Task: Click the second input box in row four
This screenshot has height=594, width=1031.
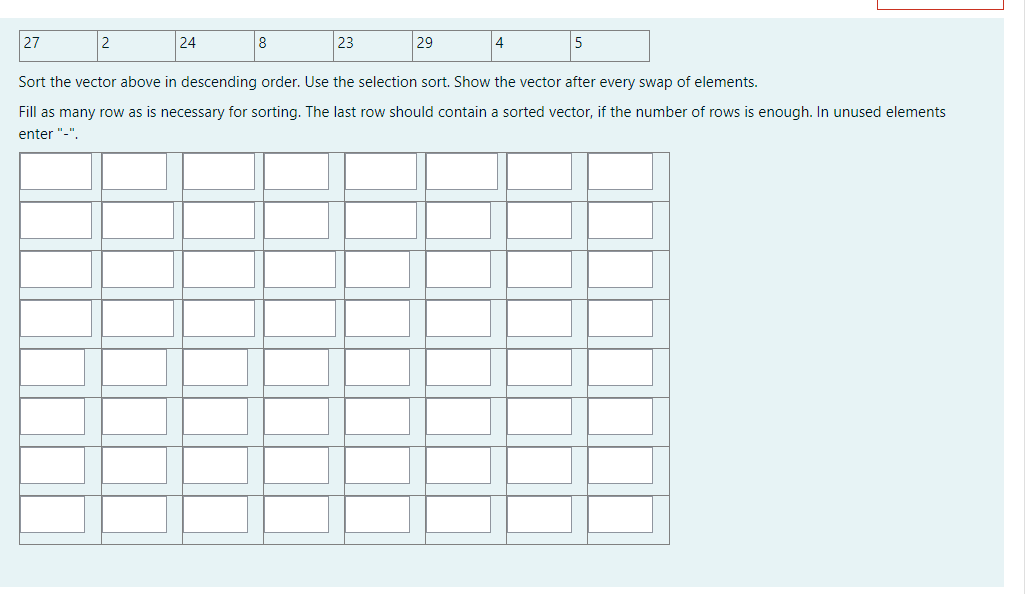Action: (134, 319)
